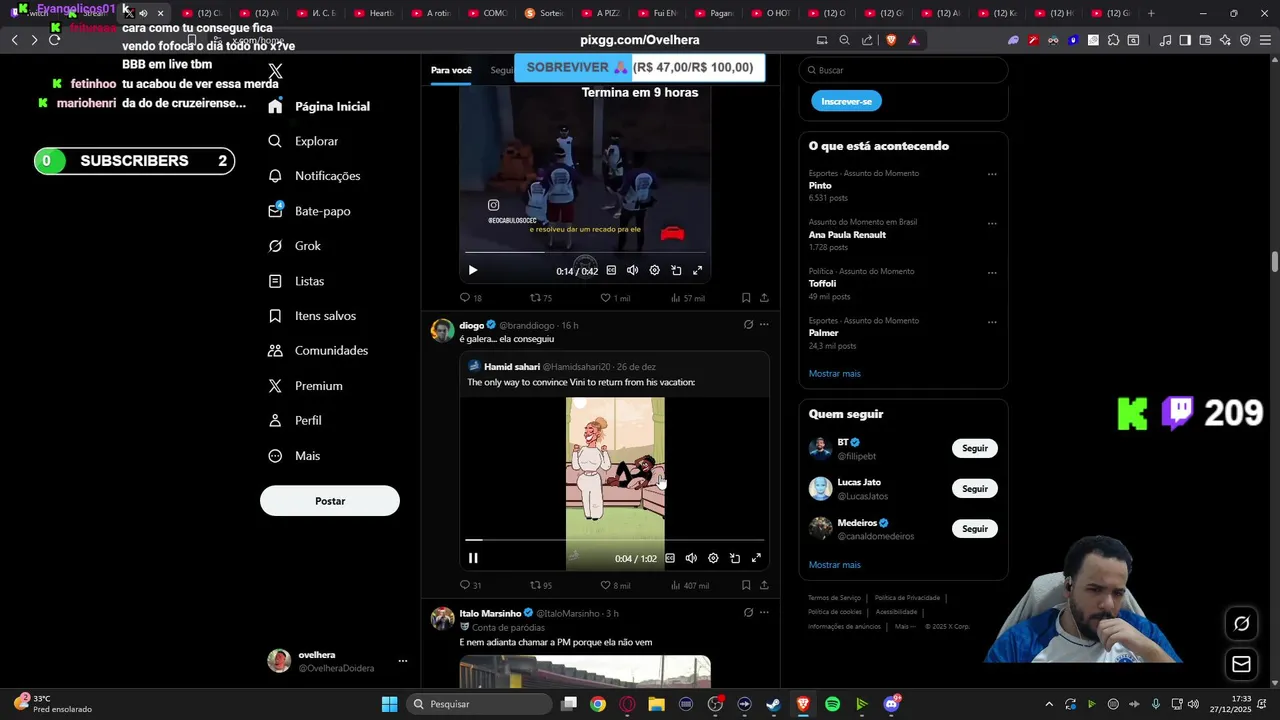This screenshot has width=1280, height=720.
Task: Go to Página Inicial in sidebar
Action: click(x=319, y=106)
